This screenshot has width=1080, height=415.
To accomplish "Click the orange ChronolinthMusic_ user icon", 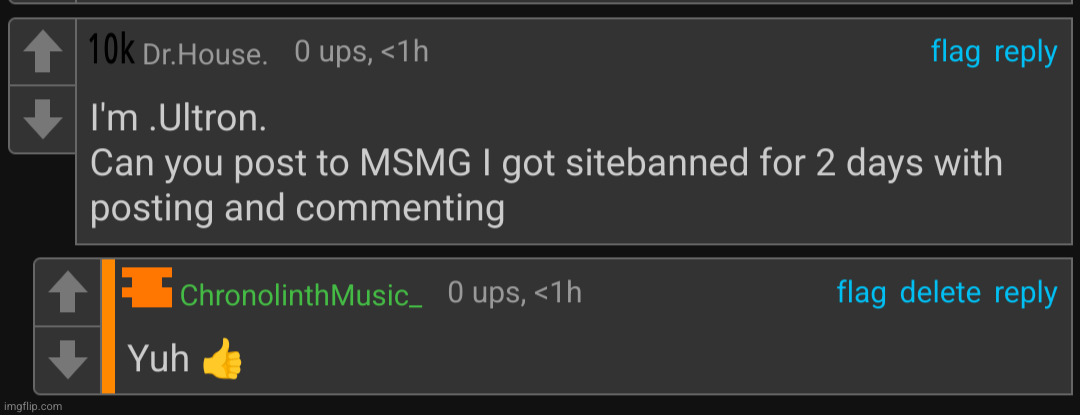I will pyautogui.click(x=147, y=288).
